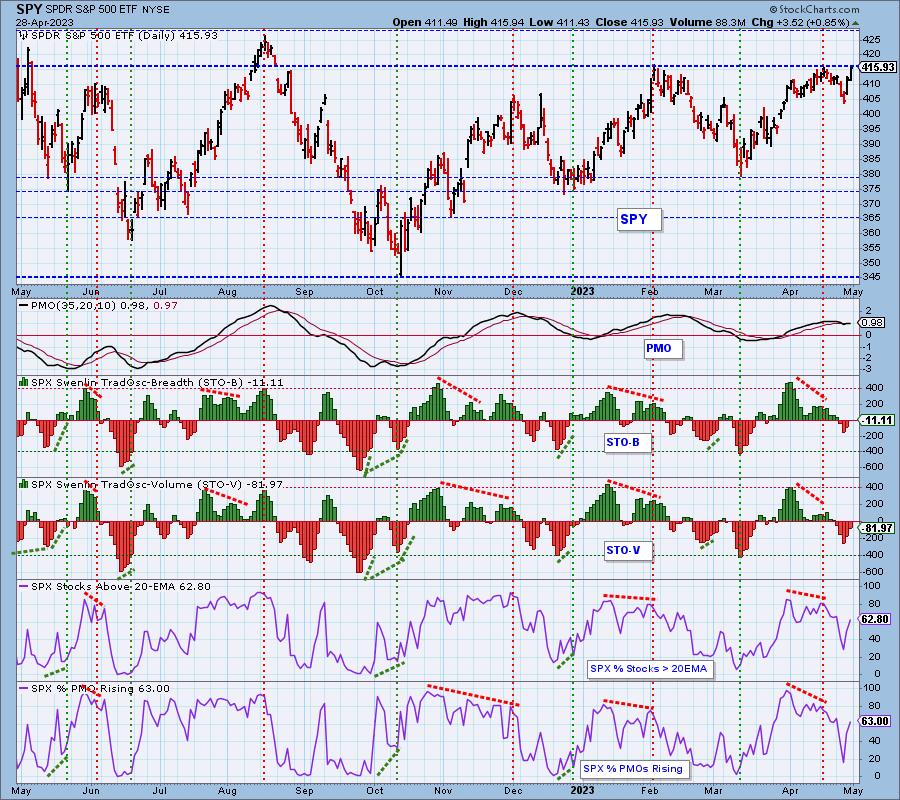Image resolution: width=900 pixels, height=800 pixels.
Task: Click the candlestick icon beside SPDR S&P 500 ETF (Daily) legend
Action: [24, 36]
